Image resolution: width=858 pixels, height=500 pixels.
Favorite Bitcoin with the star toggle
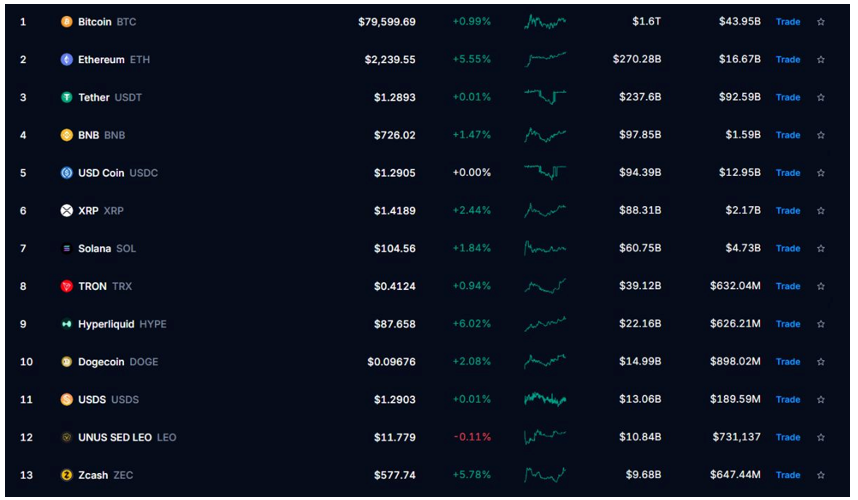pyautogui.click(x=821, y=22)
